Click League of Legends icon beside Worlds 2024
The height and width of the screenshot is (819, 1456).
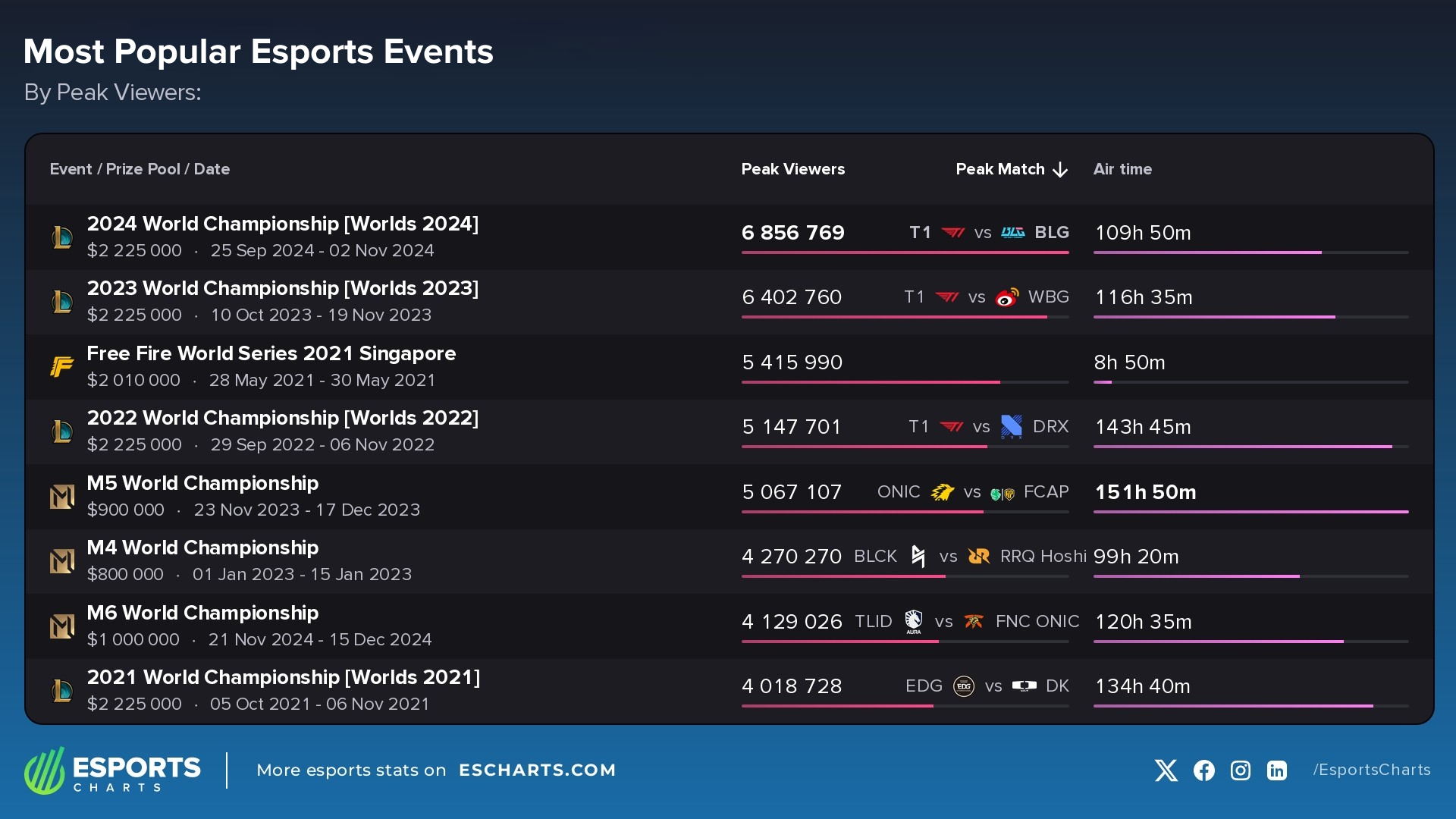pos(61,237)
